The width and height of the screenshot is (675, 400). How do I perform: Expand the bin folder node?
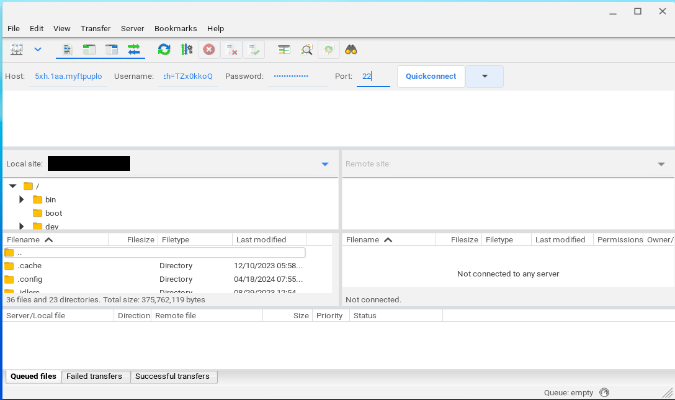pyautogui.click(x=21, y=199)
